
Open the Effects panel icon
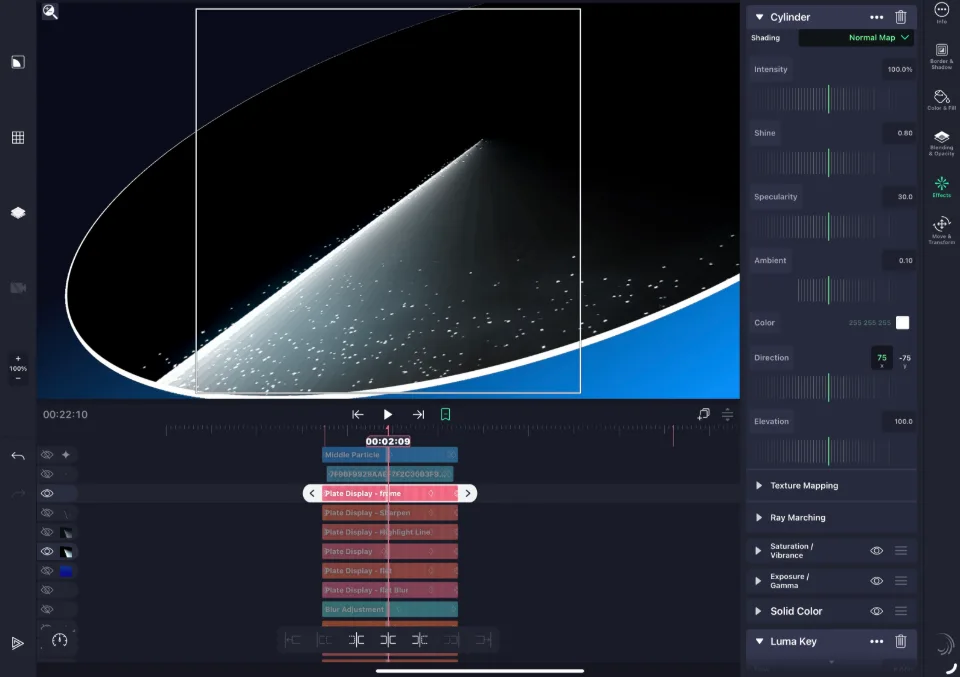point(941,186)
